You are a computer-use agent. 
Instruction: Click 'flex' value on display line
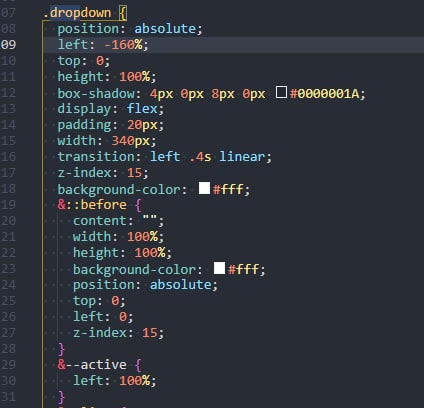tap(142, 109)
